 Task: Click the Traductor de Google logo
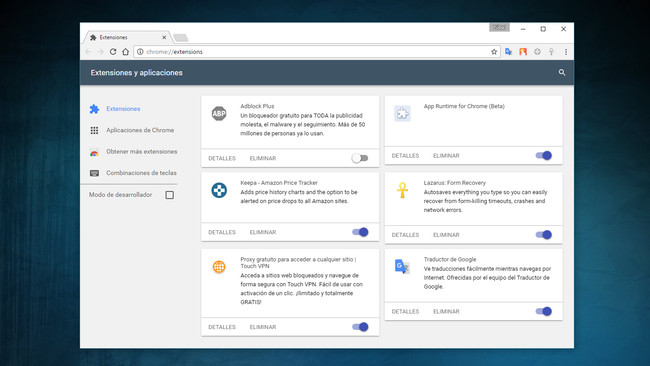(402, 266)
